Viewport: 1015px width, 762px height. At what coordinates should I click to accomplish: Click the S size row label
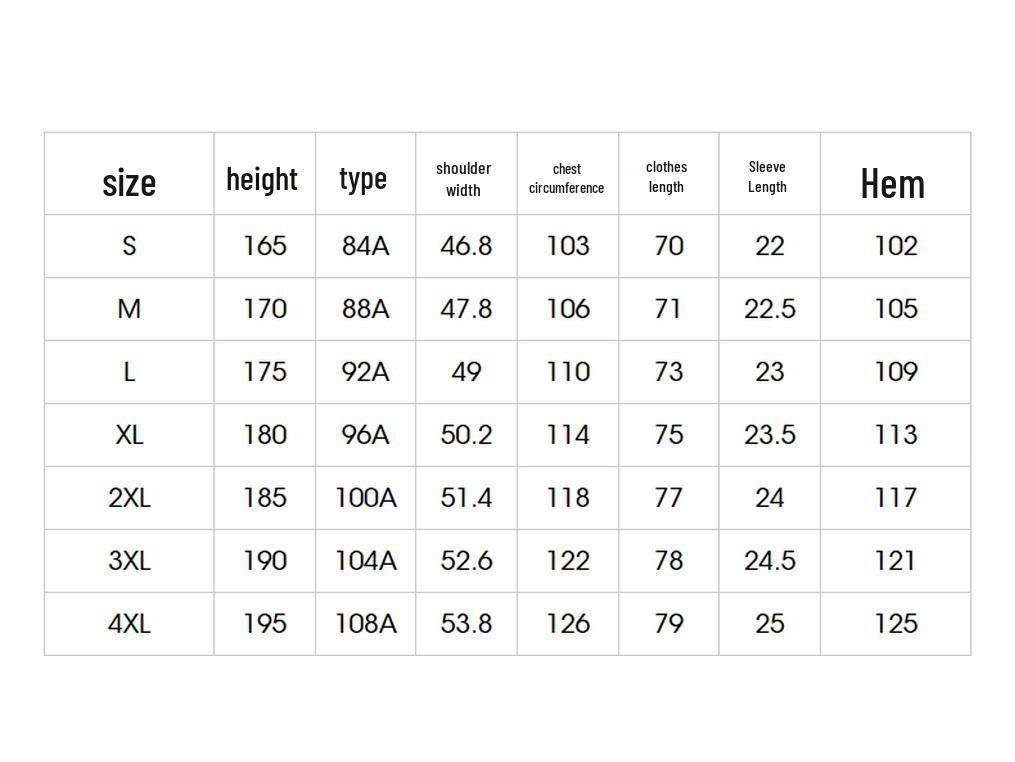coord(129,246)
